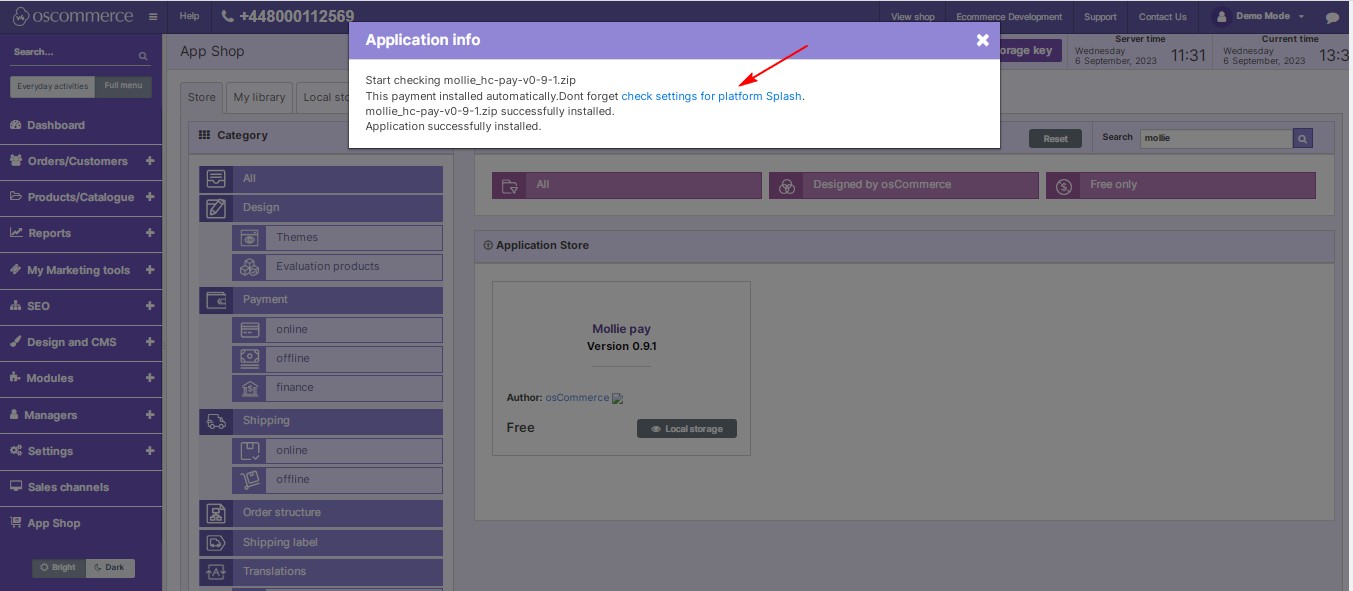Select the All category icon in Category list
The image size is (1353, 591).
pyautogui.click(x=216, y=179)
